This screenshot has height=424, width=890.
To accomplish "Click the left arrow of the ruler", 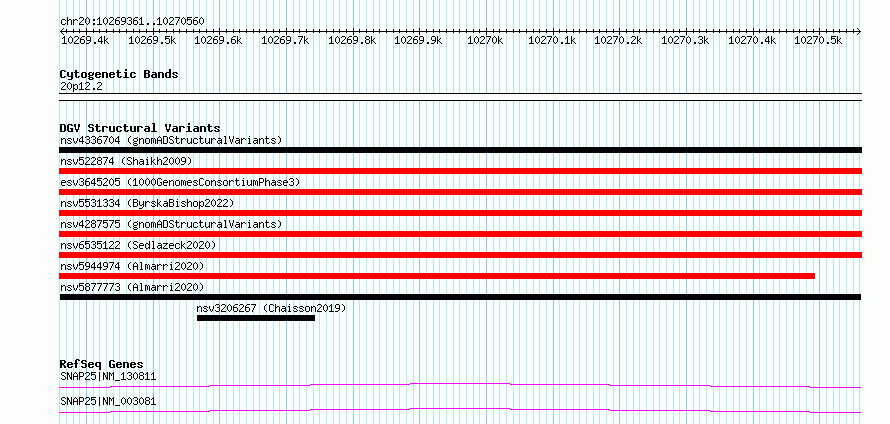I will [x=62, y=31].
